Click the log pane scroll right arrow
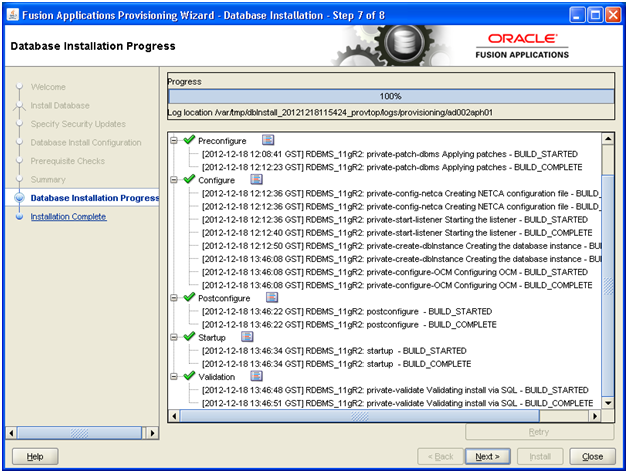This screenshot has height=473, width=628. coord(595,416)
